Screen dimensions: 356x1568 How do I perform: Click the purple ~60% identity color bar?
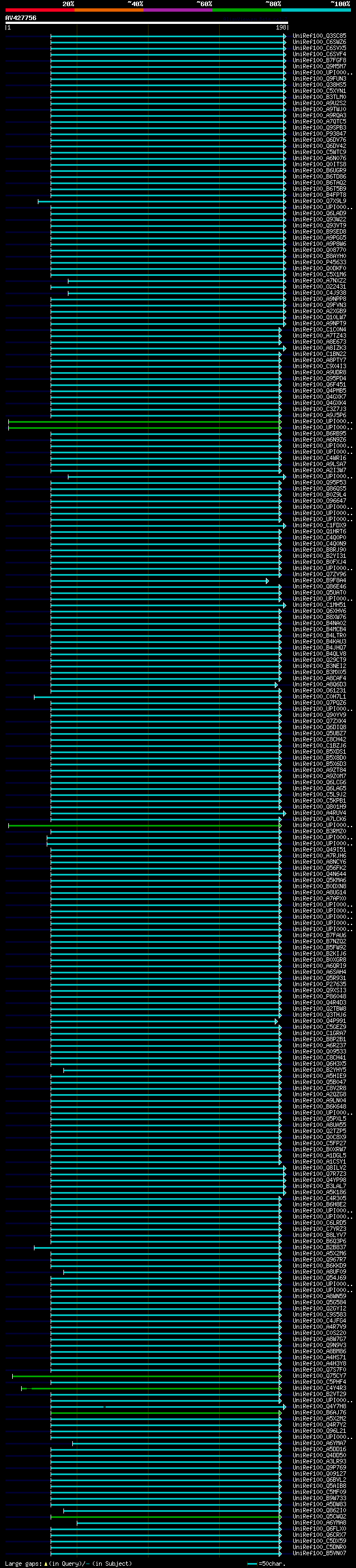[179, 10]
